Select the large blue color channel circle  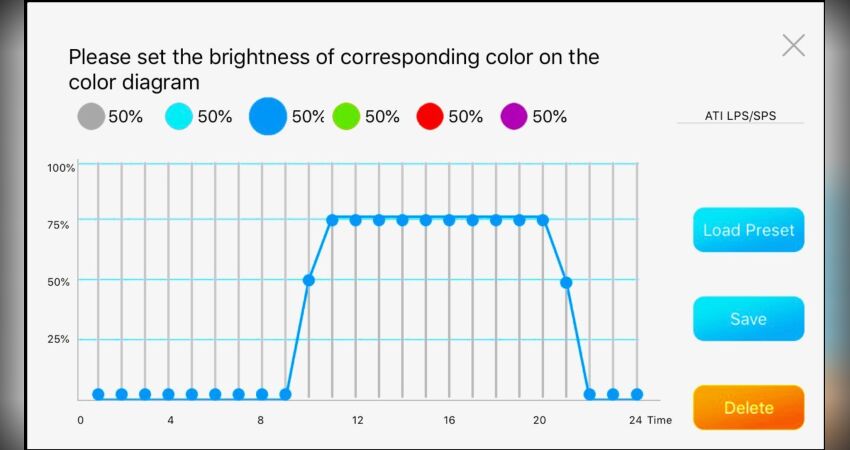pos(268,117)
